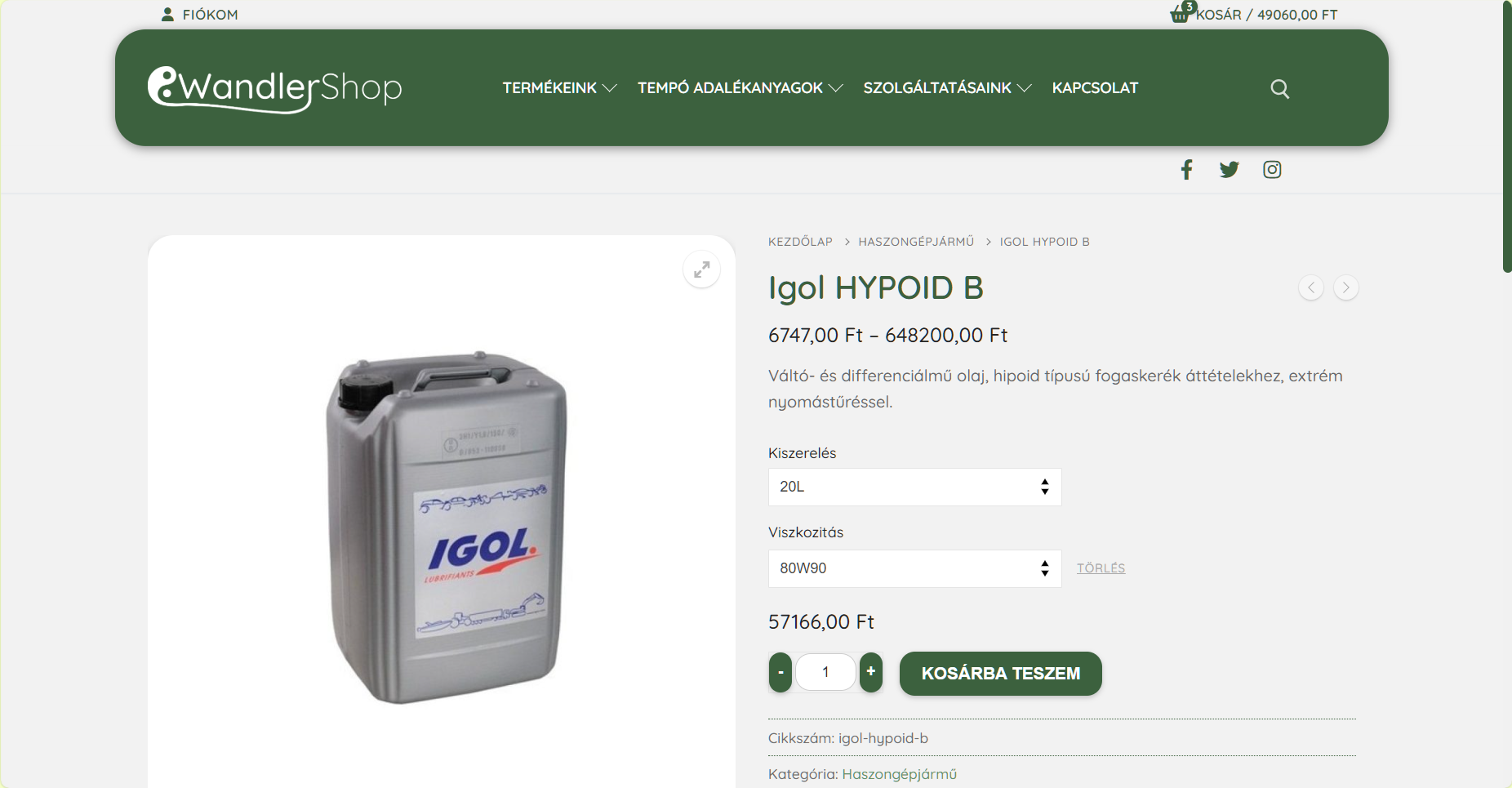View cart total Kosár / 49060,00 Ft
Screen dimensions: 1512x788
1266,15
